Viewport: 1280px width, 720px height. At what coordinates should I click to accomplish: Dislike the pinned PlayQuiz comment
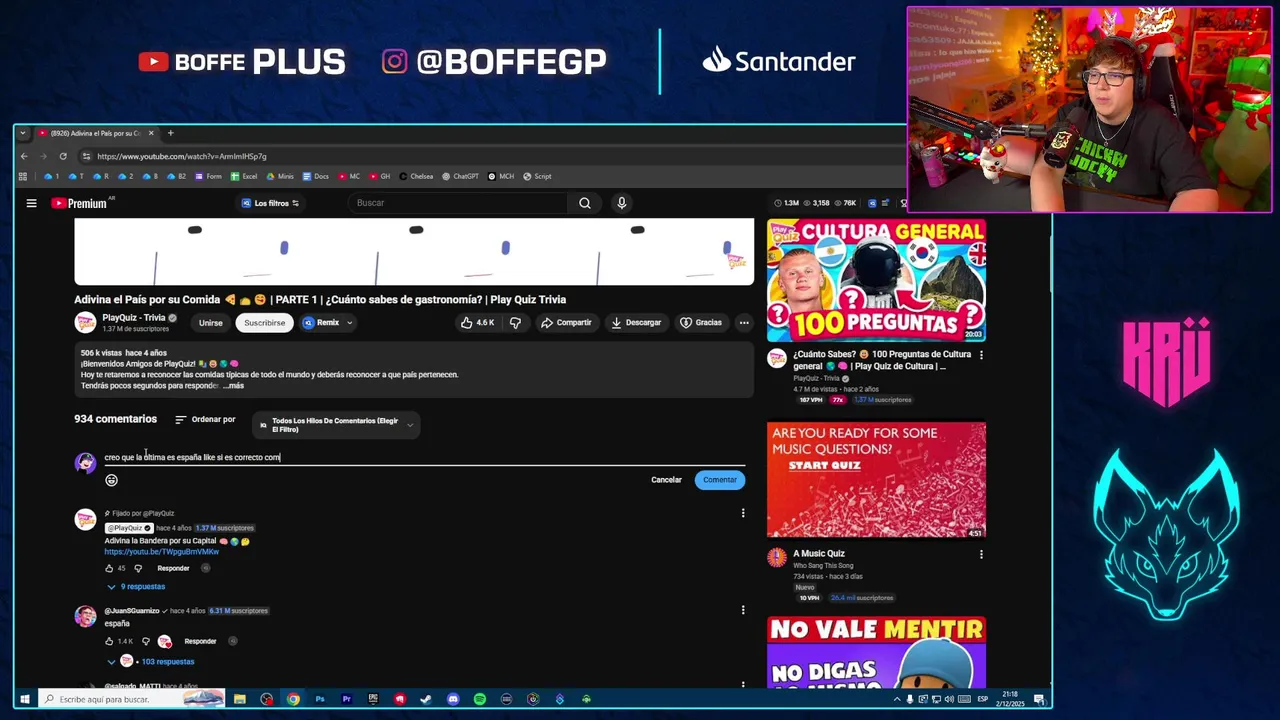click(x=138, y=568)
